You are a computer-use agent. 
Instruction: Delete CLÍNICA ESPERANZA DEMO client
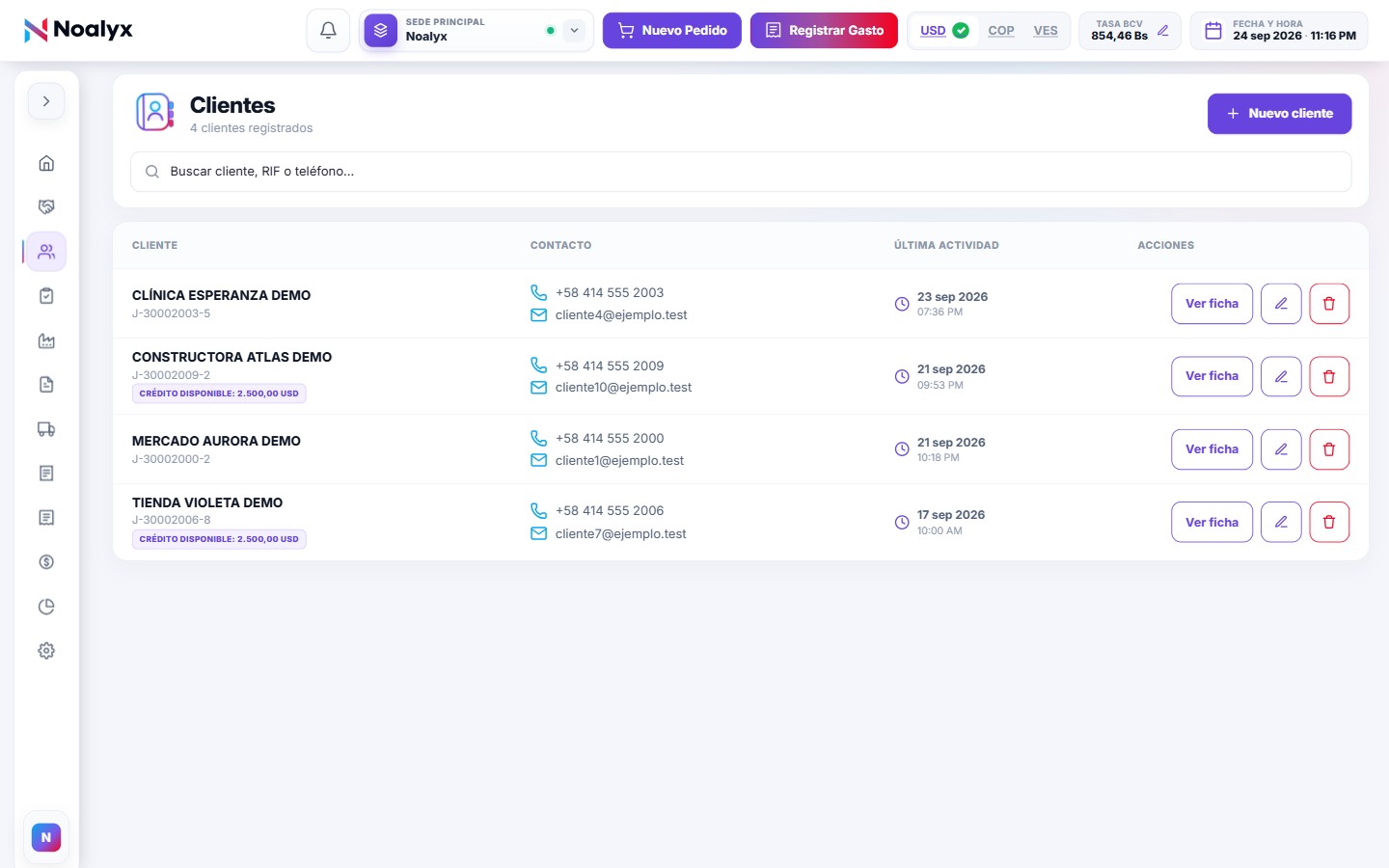point(1329,304)
